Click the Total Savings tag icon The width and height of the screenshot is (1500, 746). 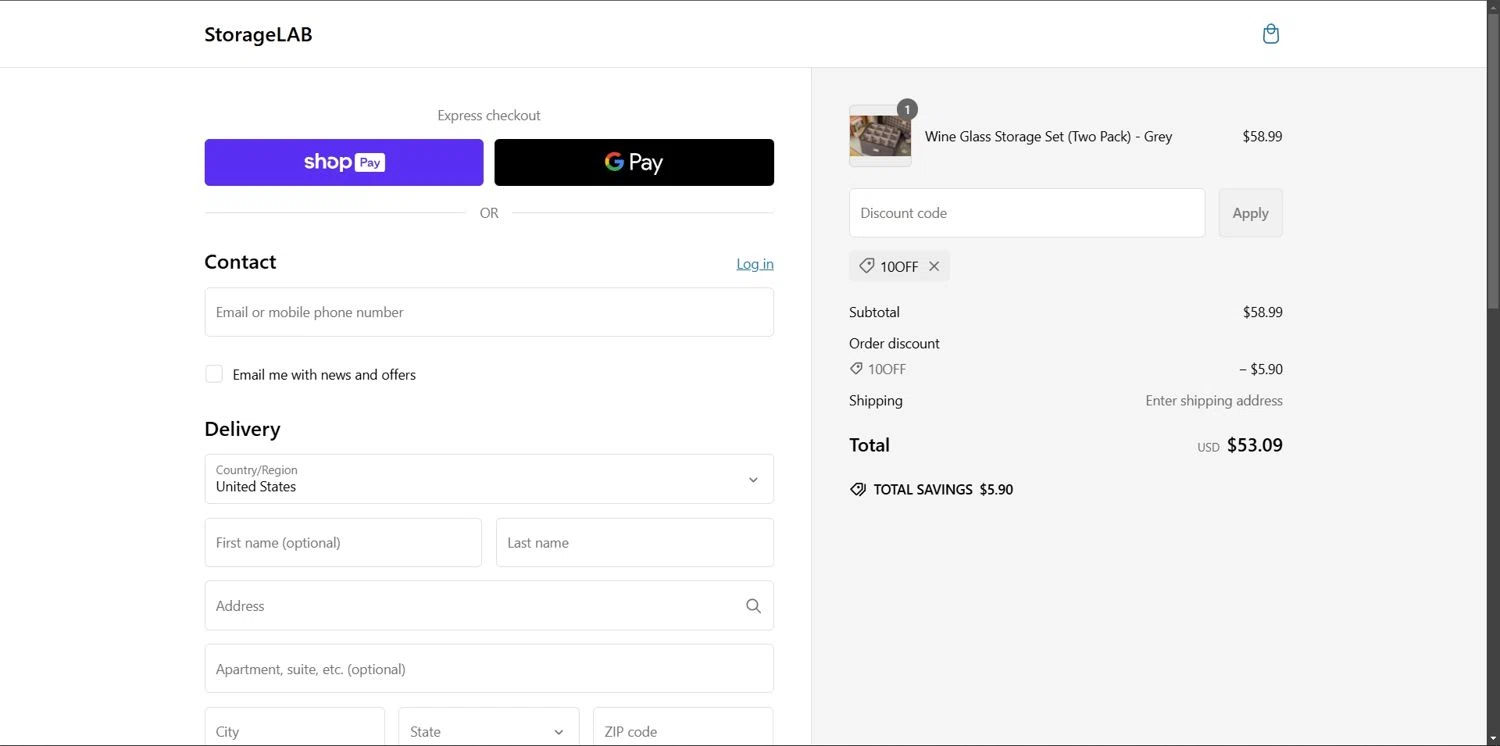click(858, 490)
